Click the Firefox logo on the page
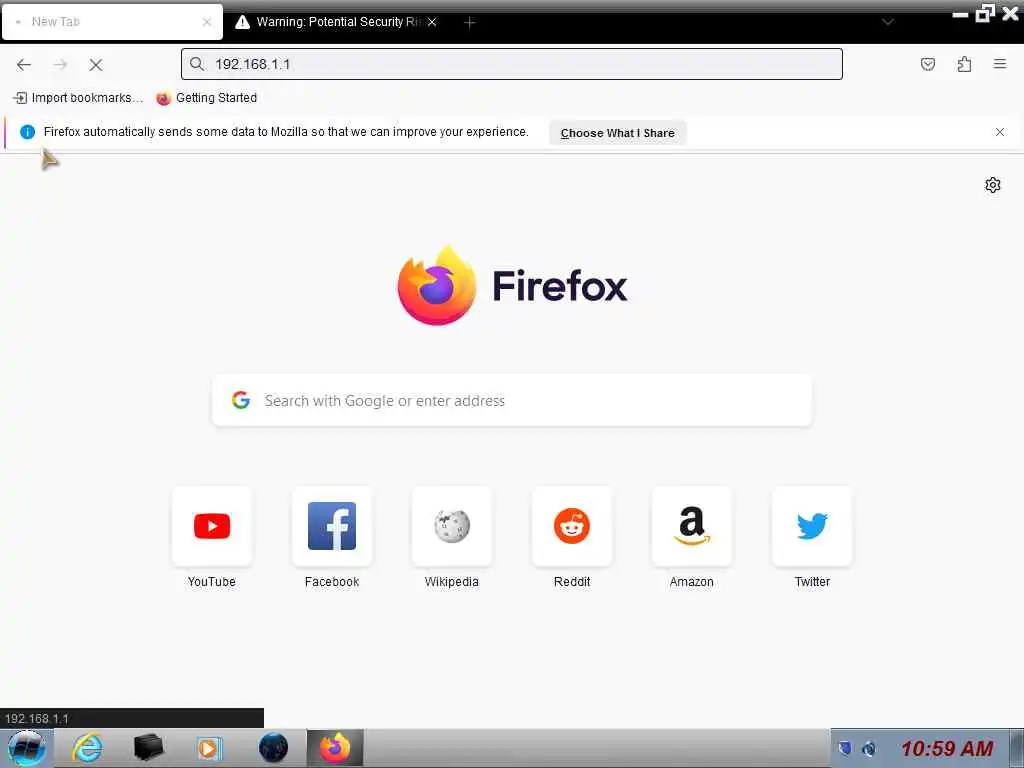Viewport: 1024px width, 768px height. point(512,285)
